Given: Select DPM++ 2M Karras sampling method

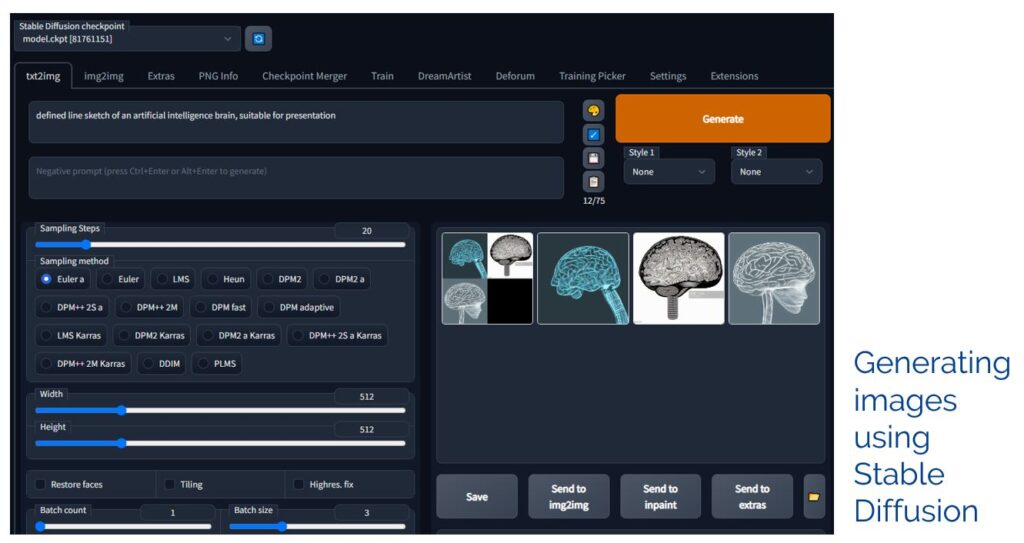Looking at the screenshot, I should tap(84, 363).
